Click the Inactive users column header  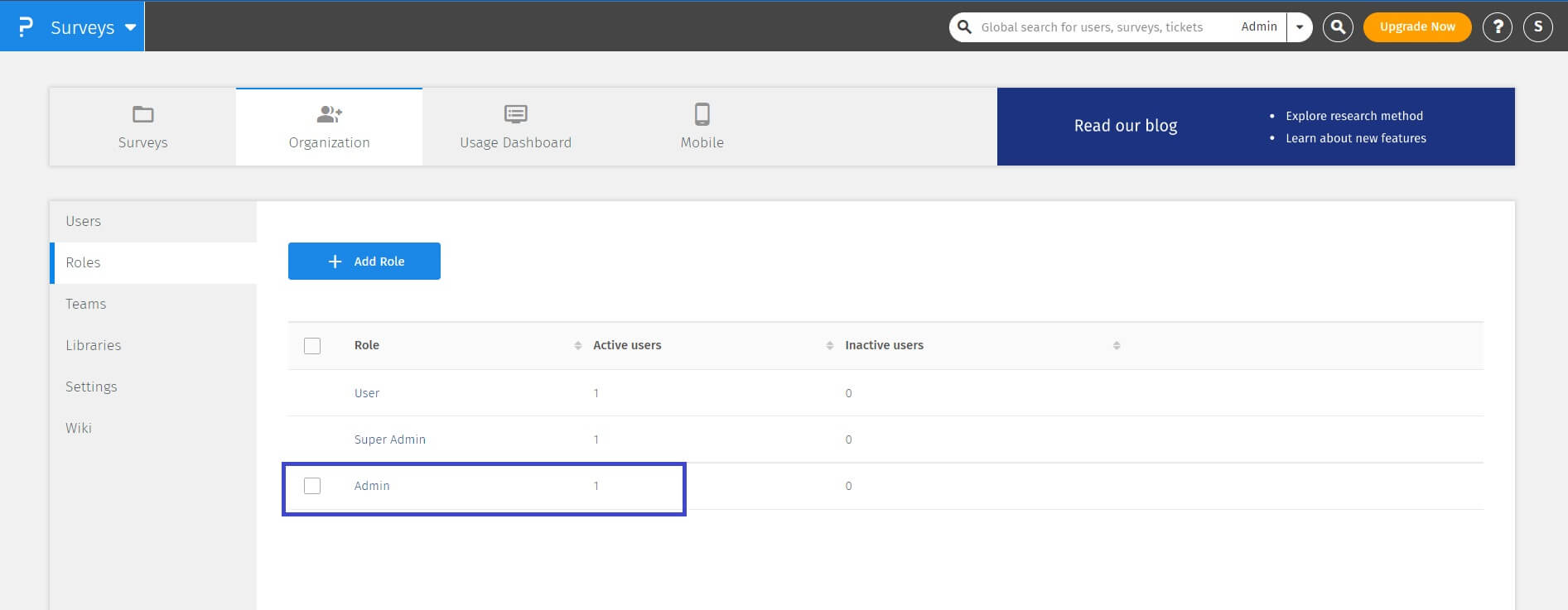(884, 345)
